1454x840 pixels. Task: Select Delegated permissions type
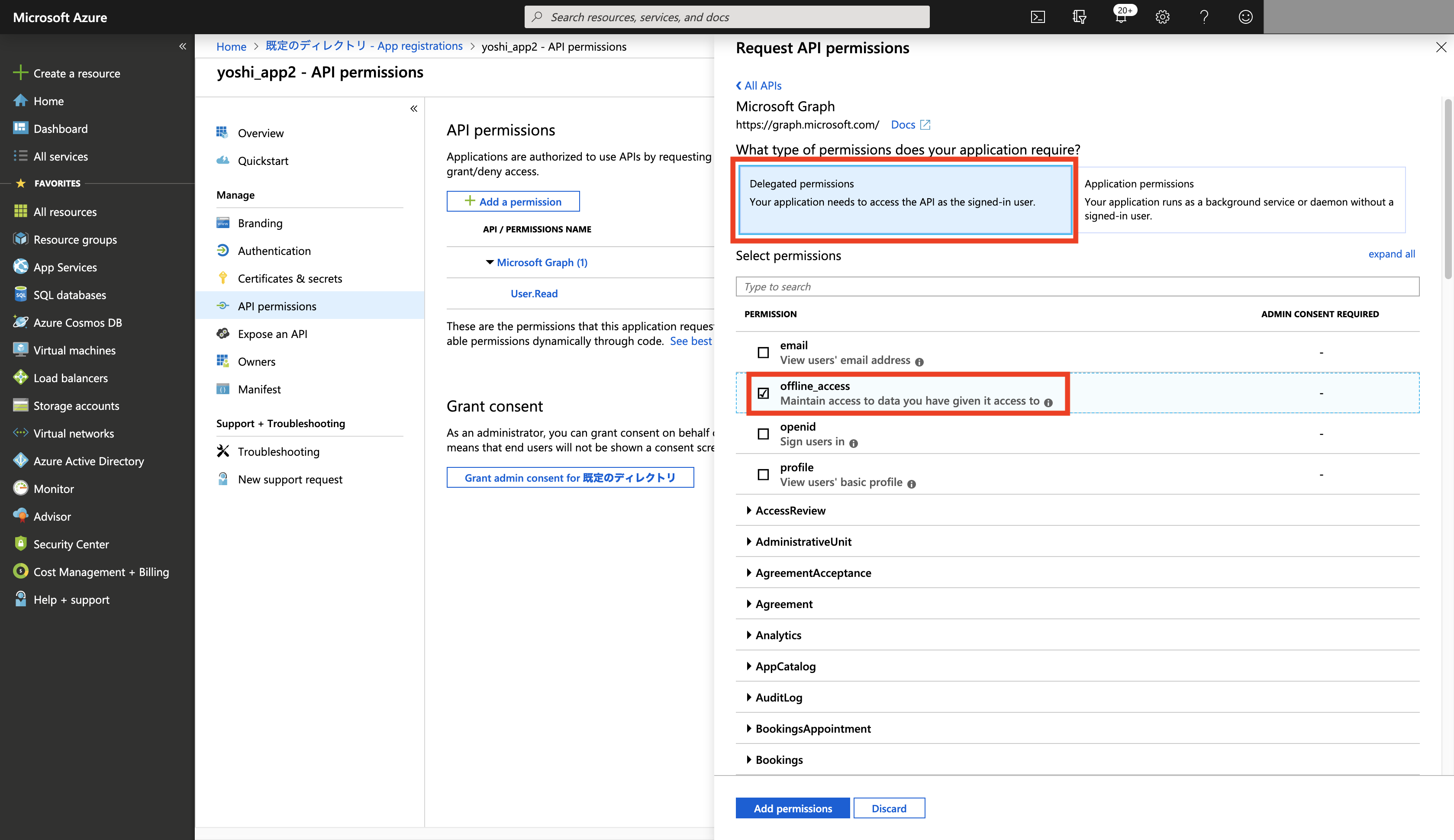click(905, 200)
